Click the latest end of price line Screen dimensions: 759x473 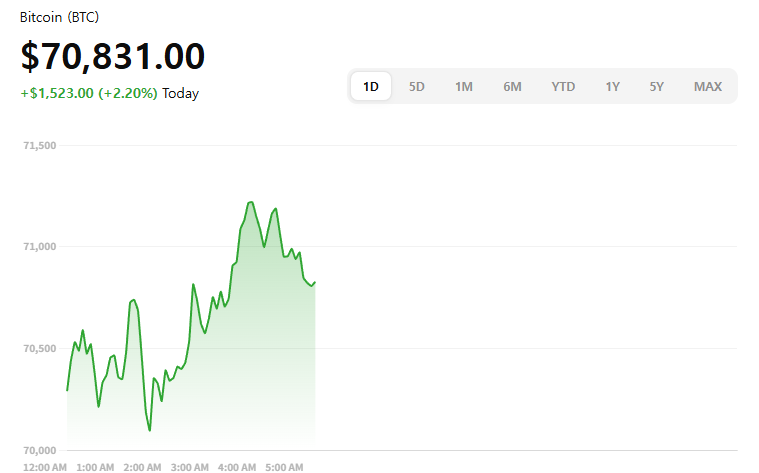[315, 282]
